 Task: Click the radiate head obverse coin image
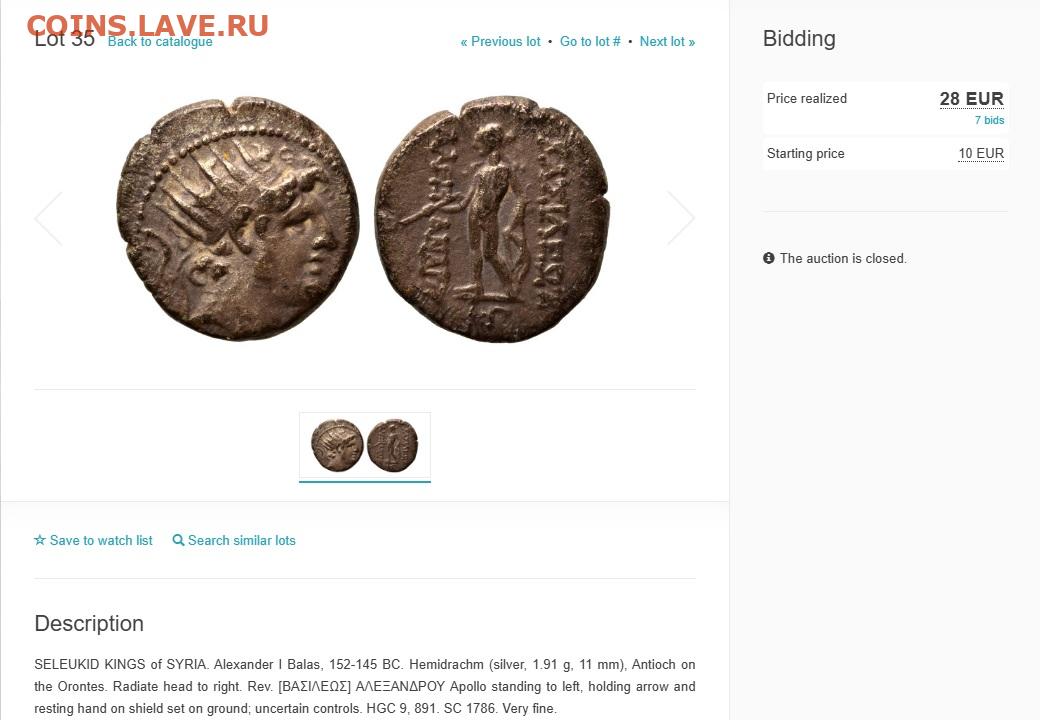point(238,218)
